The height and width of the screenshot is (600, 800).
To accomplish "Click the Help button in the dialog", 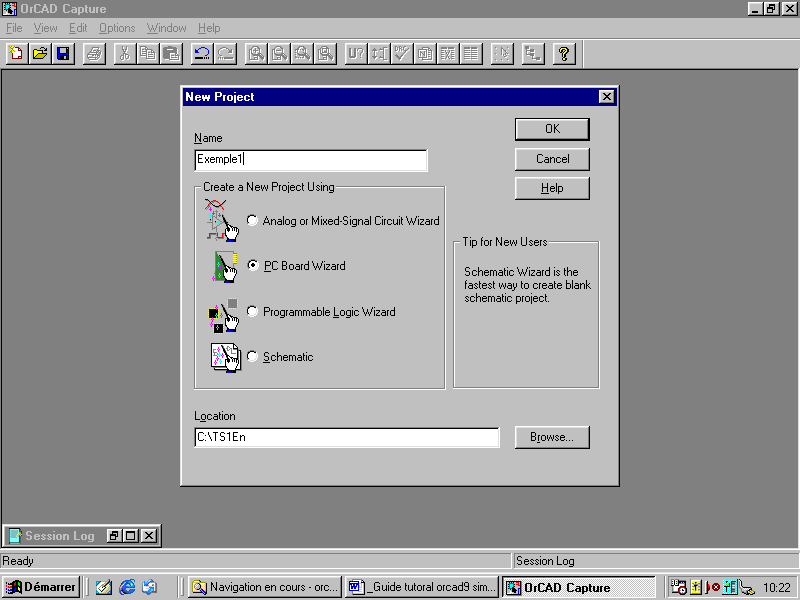I will click(x=552, y=188).
